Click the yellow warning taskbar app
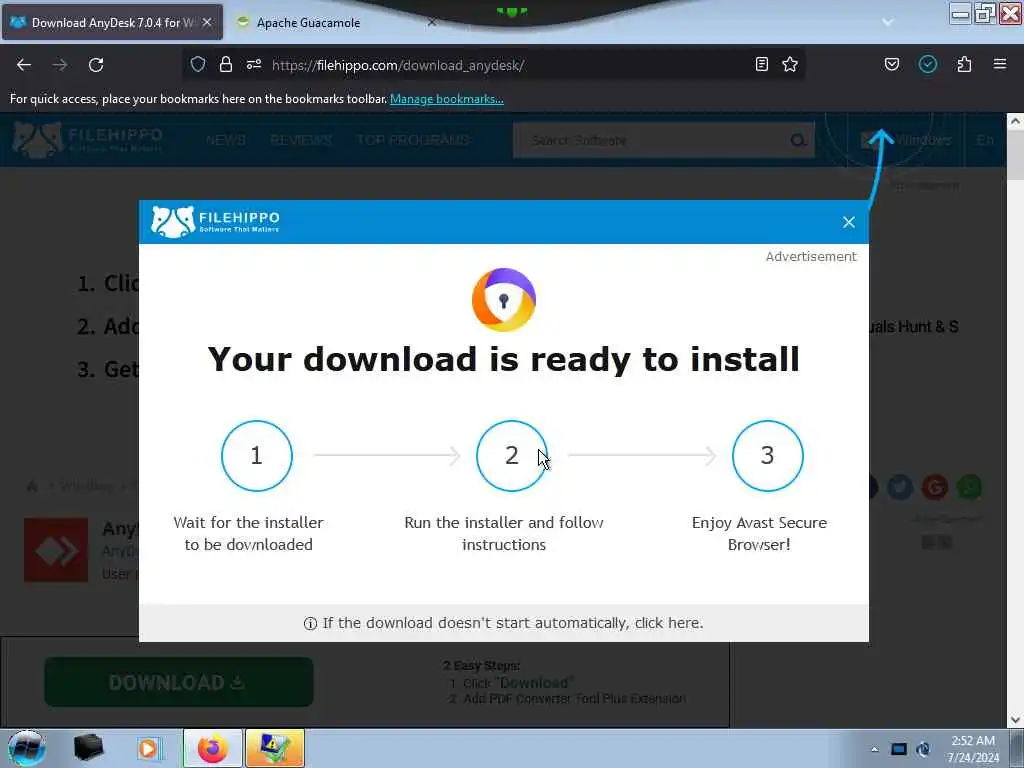This screenshot has height=768, width=1024. [275, 748]
